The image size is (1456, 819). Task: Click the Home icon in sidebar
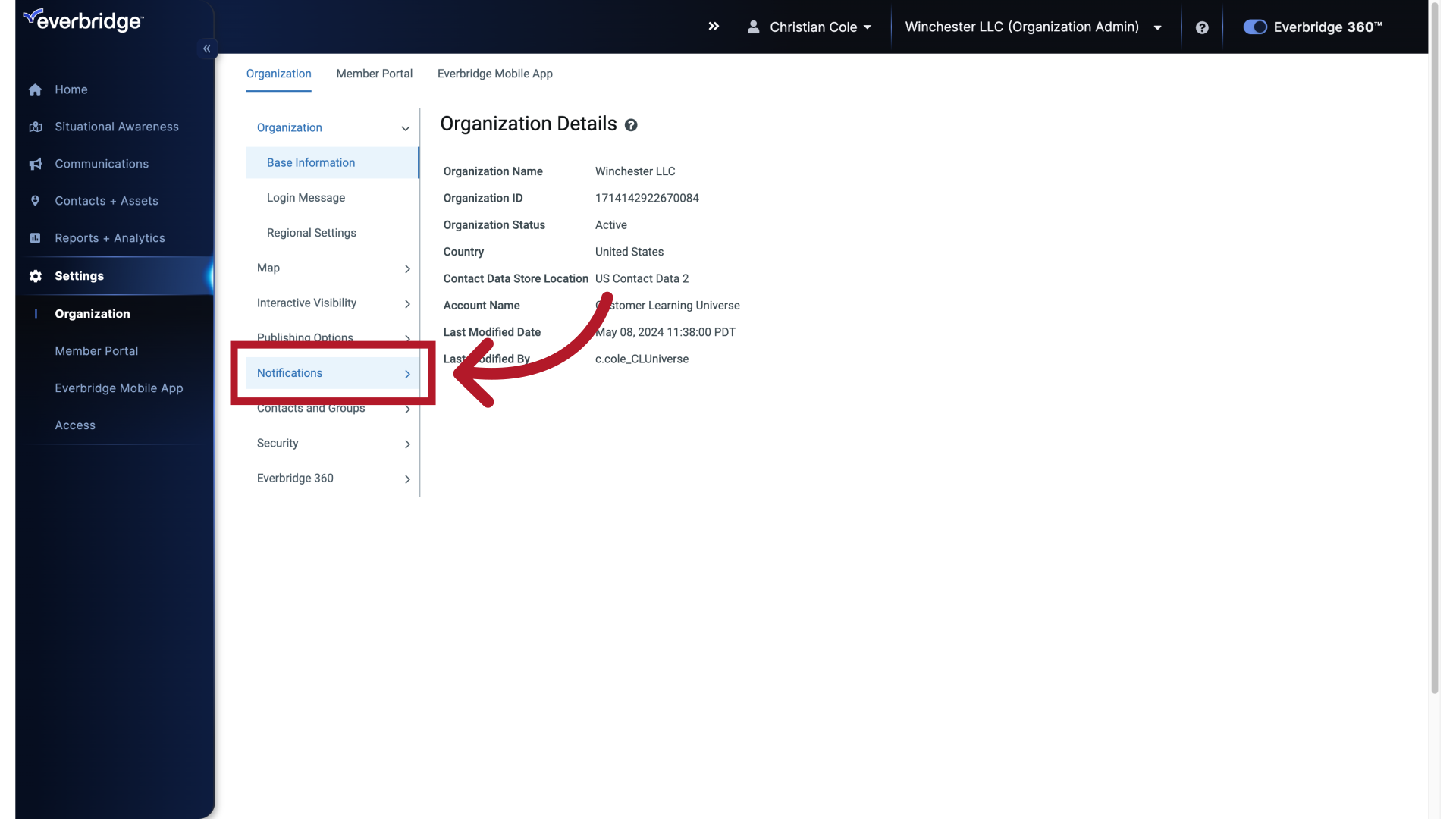tap(35, 89)
